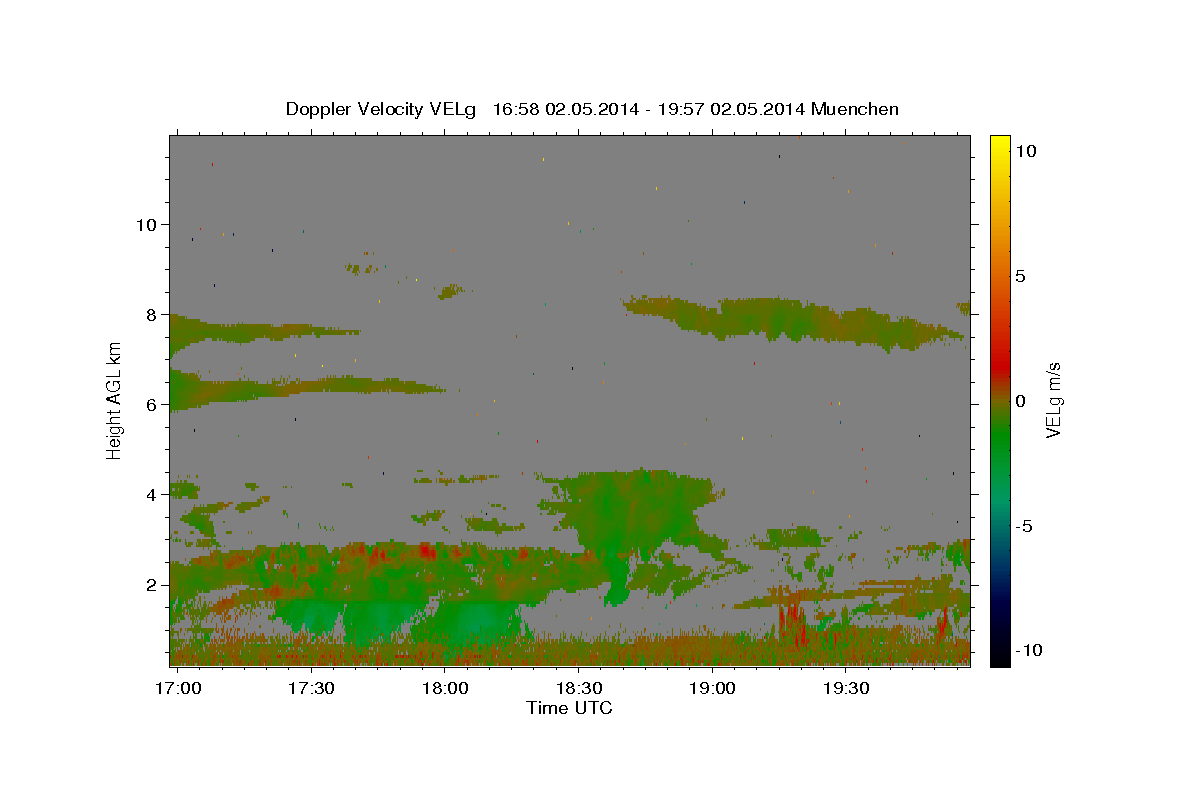Click the height tick label 2
Image resolution: width=1200 pixels, height=800 pixels.
point(152,585)
